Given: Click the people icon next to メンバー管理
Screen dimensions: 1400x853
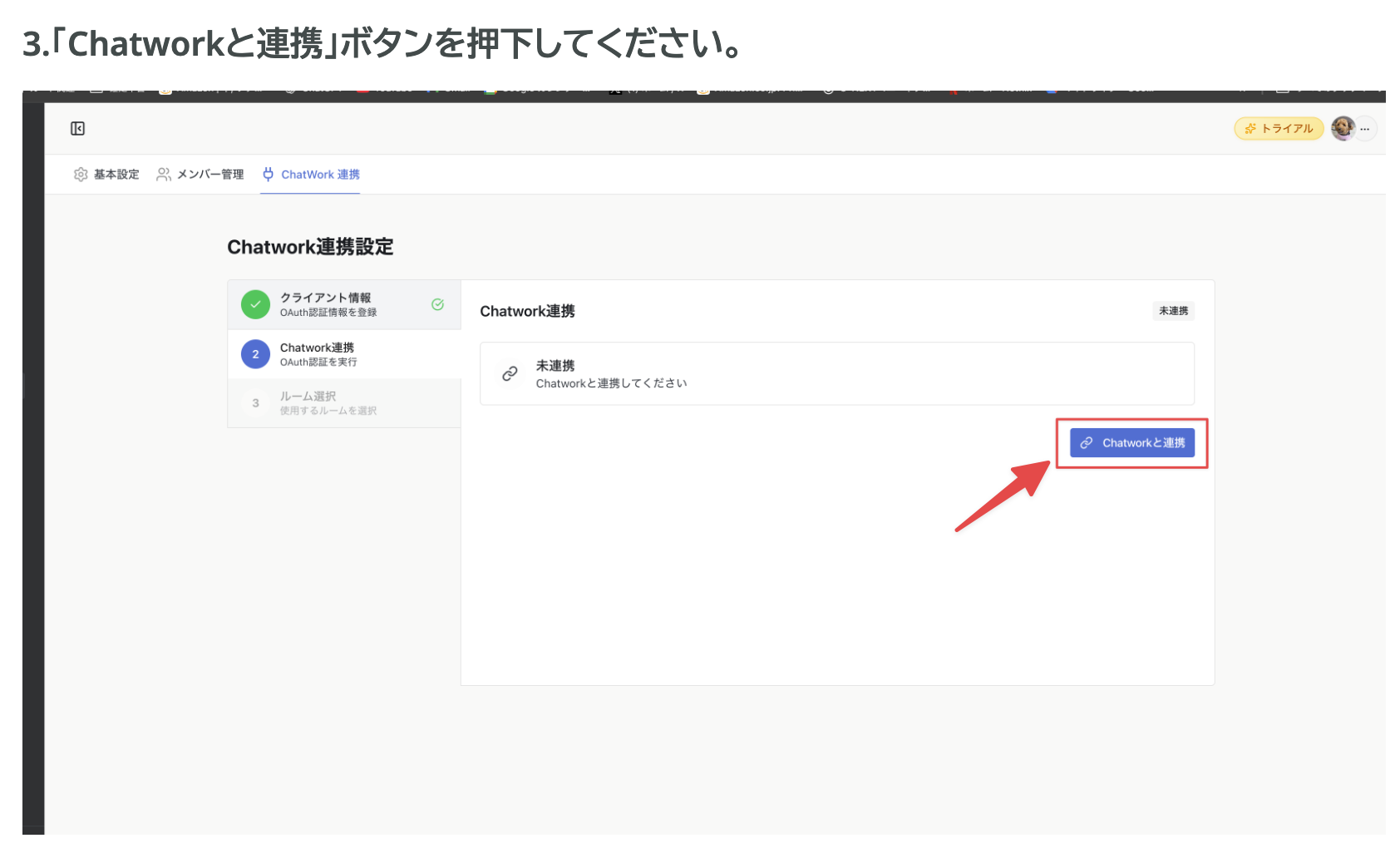Looking at the screenshot, I should tap(163, 174).
